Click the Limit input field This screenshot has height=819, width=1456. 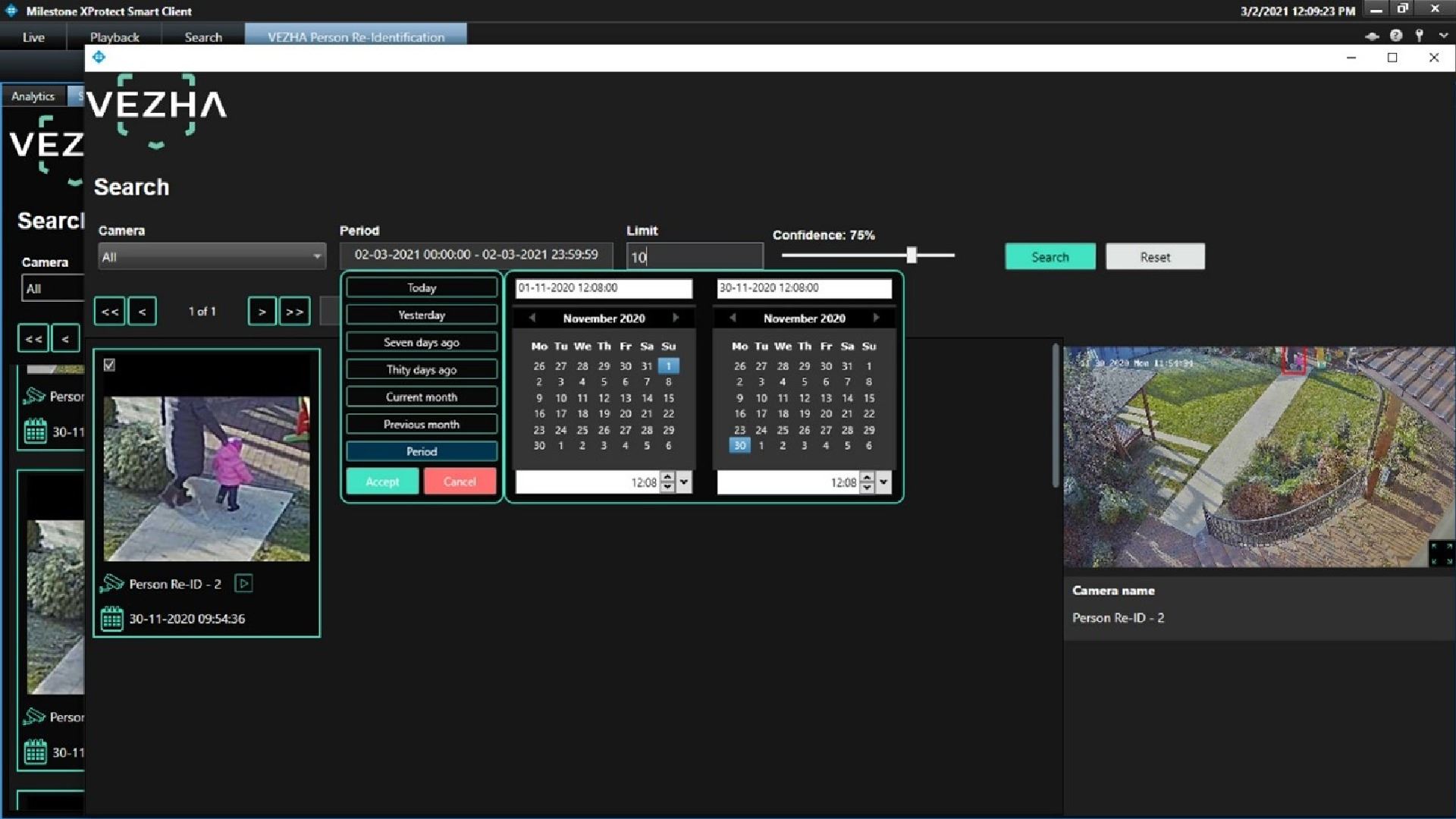(x=695, y=257)
